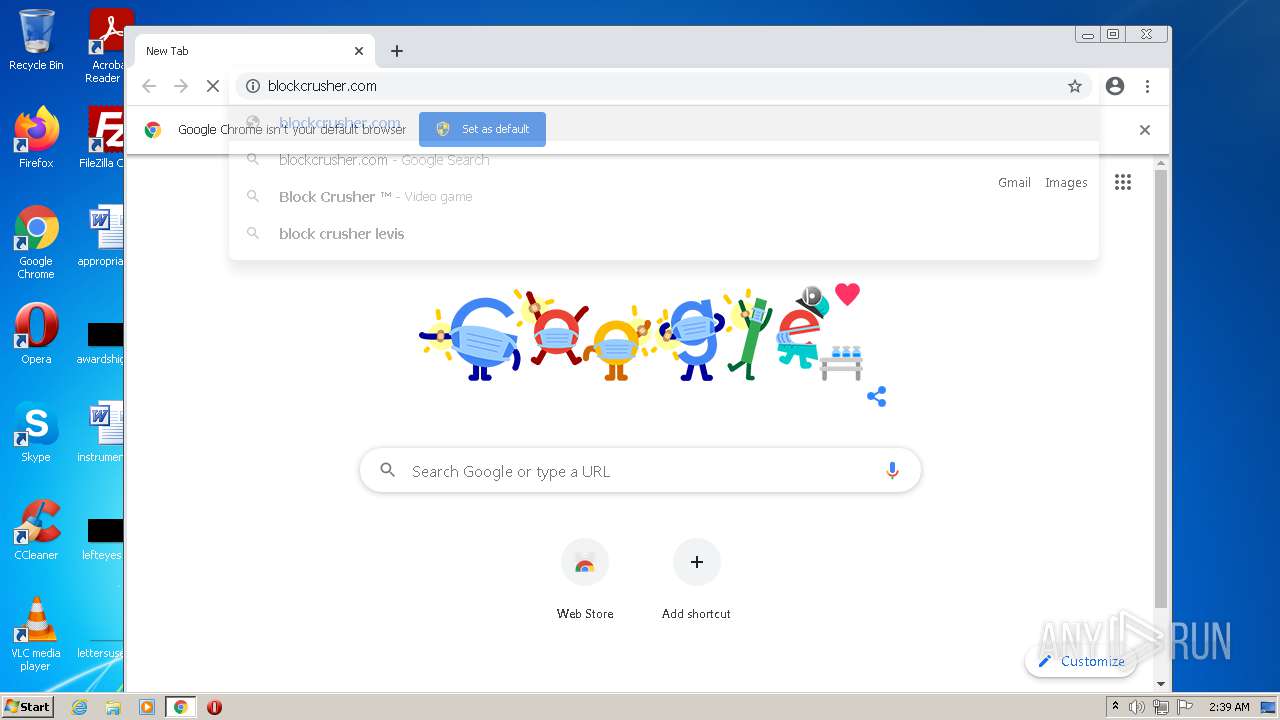
Task: Show hidden system tray icons
Action: [1115, 707]
